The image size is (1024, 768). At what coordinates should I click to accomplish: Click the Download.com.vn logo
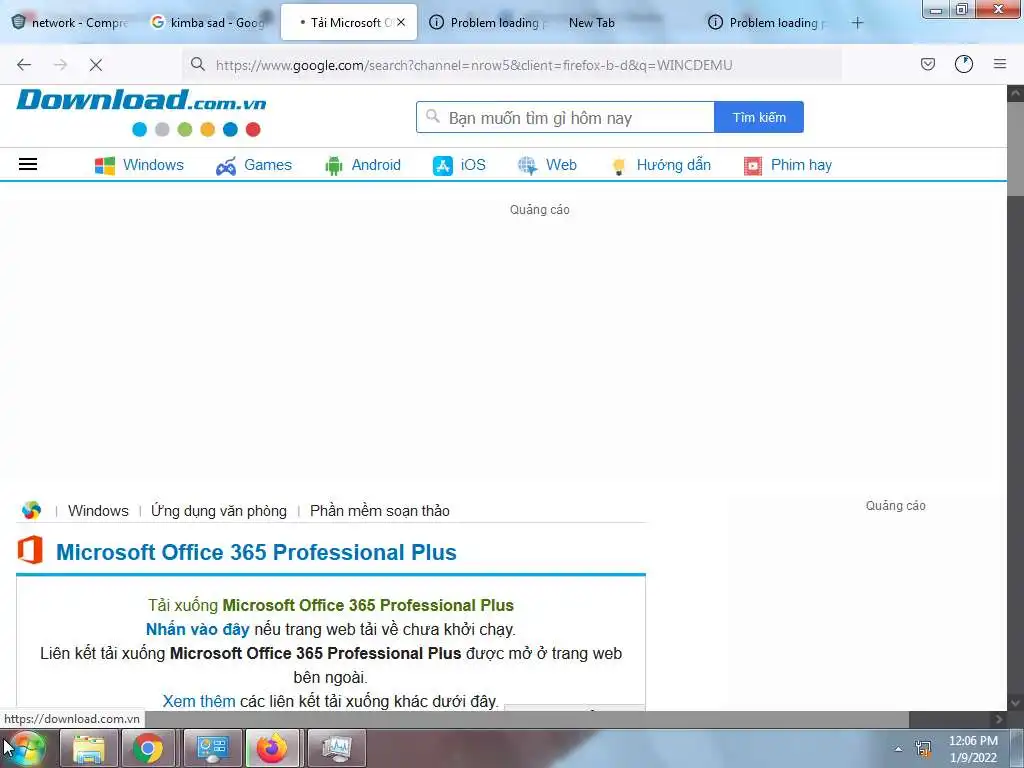(141, 111)
